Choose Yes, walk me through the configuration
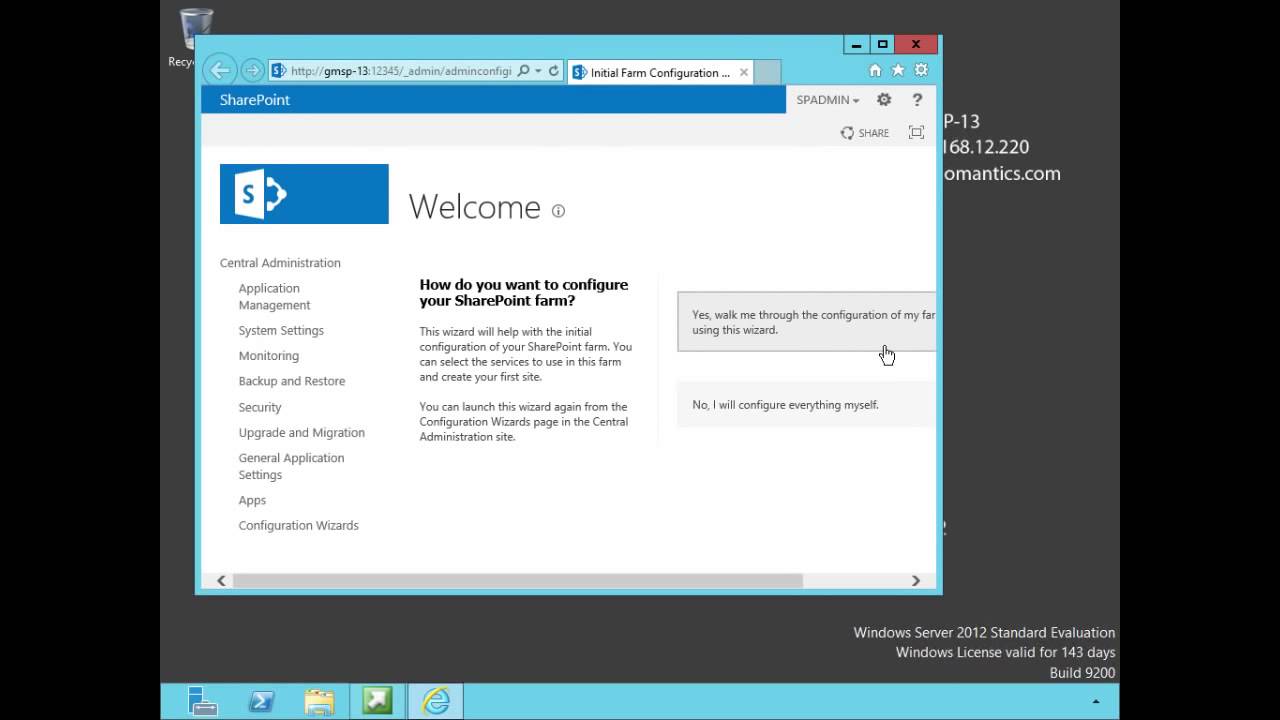The height and width of the screenshot is (720, 1280). pos(806,322)
